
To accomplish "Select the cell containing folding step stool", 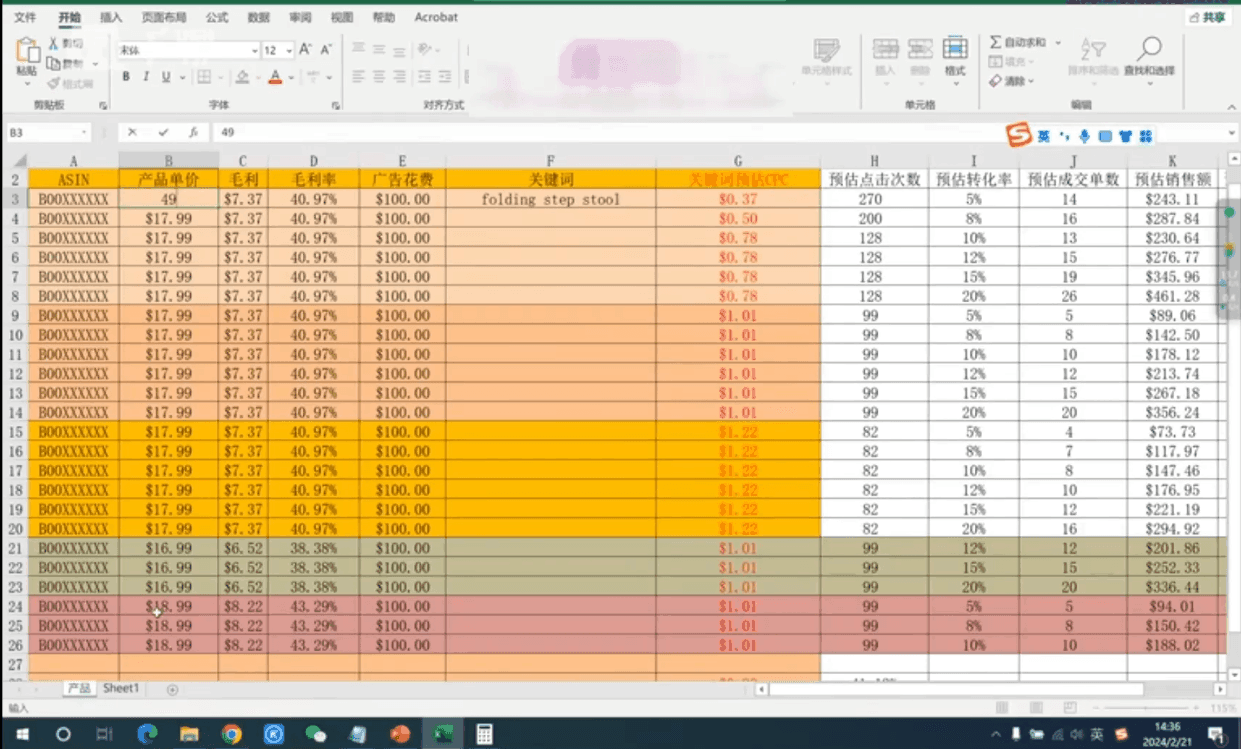I will click(550, 199).
